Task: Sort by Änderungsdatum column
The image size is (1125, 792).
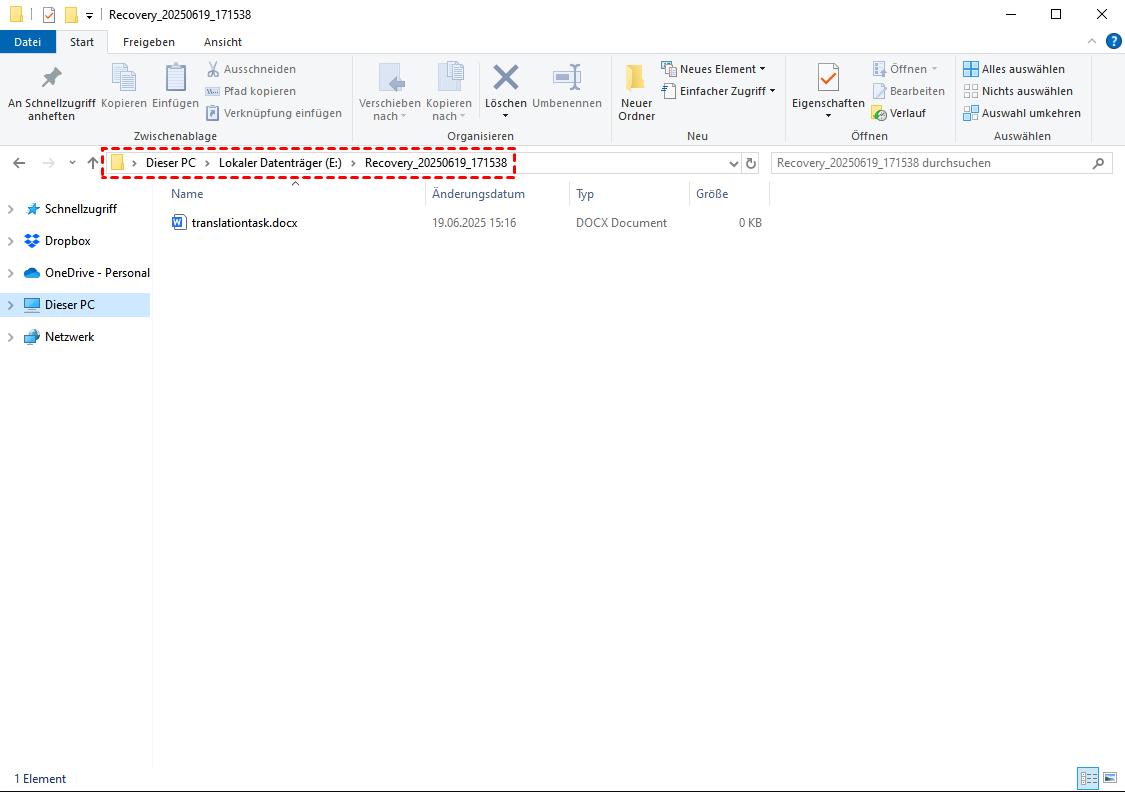Action: [479, 194]
